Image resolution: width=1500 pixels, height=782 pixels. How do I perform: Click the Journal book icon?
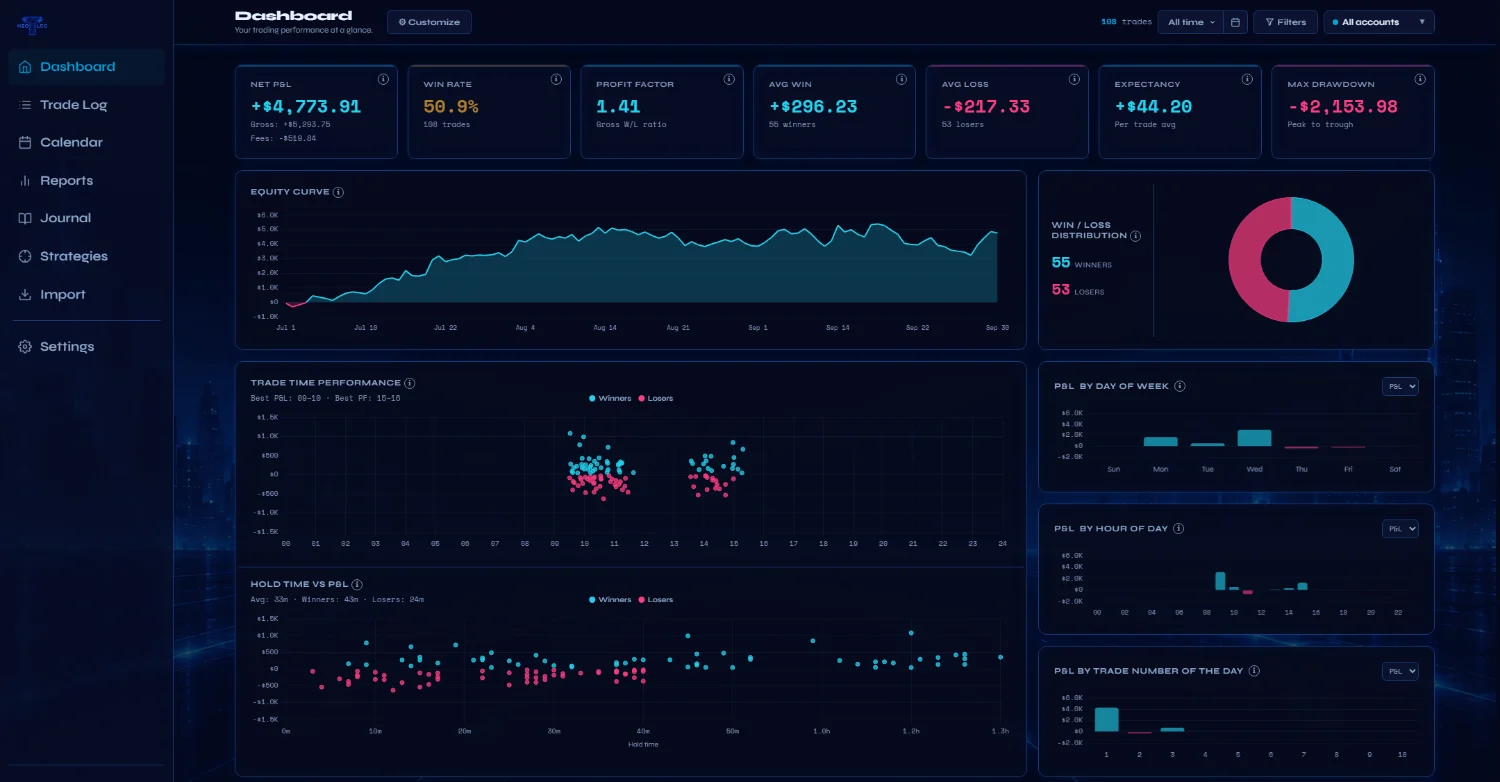[25, 218]
